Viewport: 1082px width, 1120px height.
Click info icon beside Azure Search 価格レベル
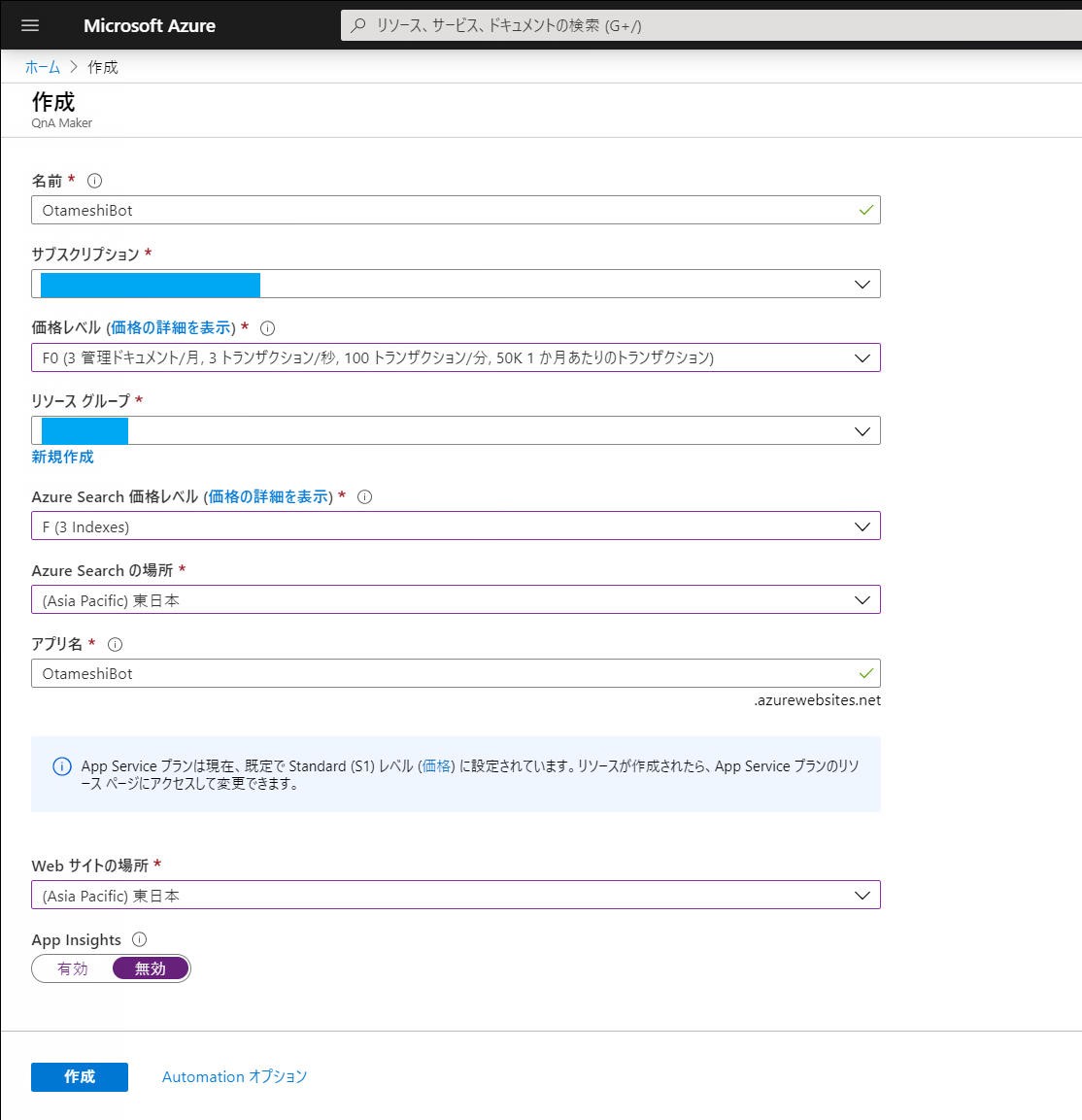(365, 497)
